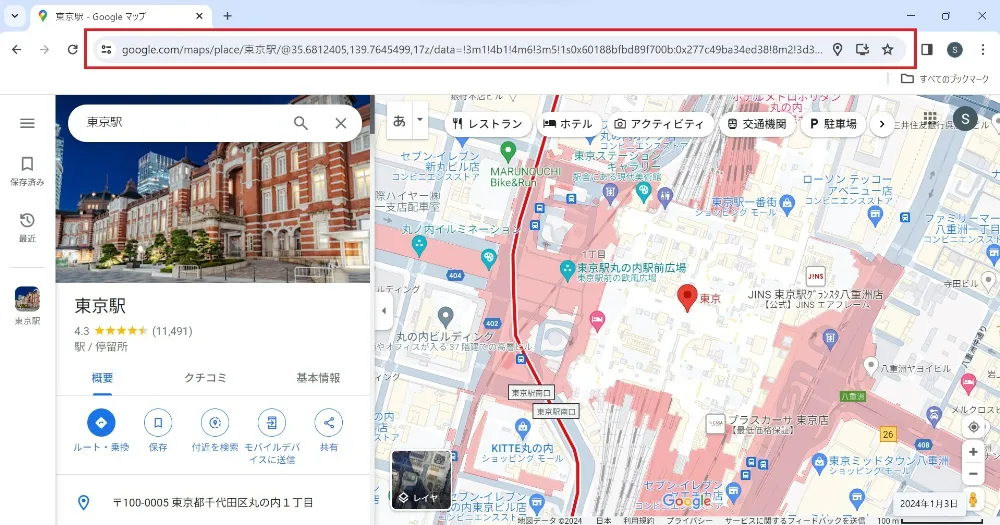This screenshot has height=525, width=1000.
Task: Click the 東京ミッドタウン八重洲 marker
Action: (x=820, y=462)
